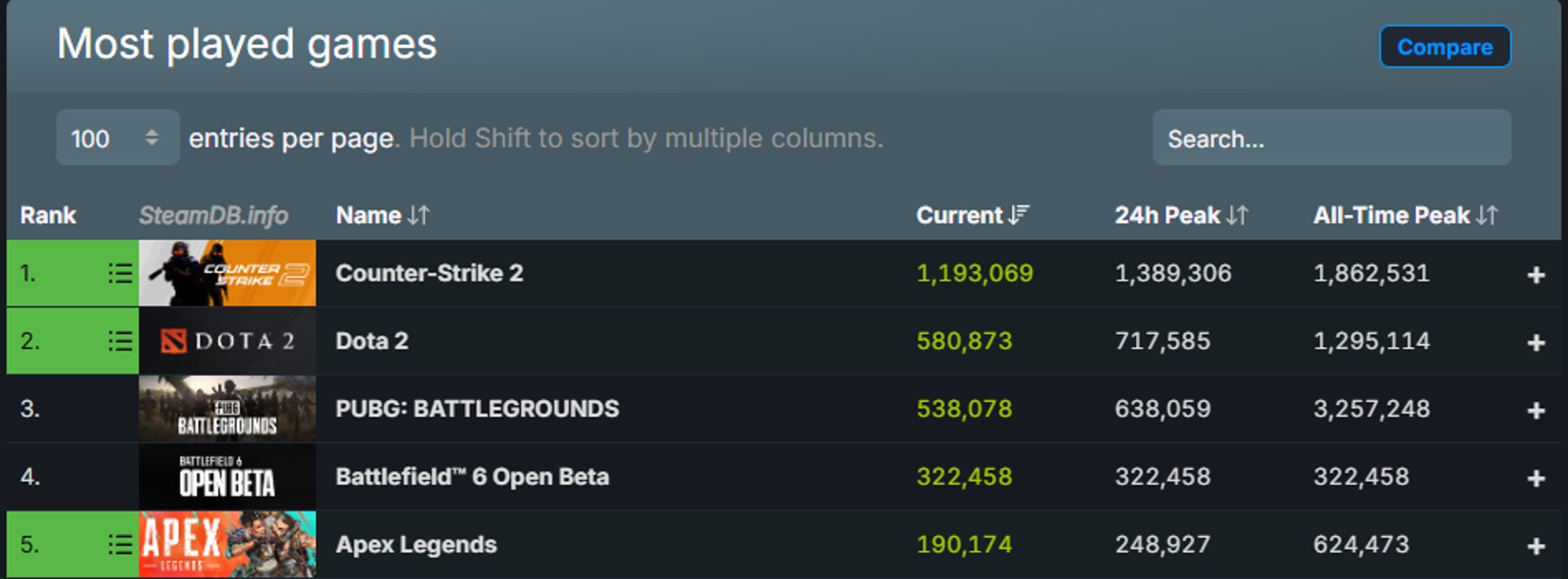
Task: Select all-time peak value 3,257,248
Action: 1371,409
